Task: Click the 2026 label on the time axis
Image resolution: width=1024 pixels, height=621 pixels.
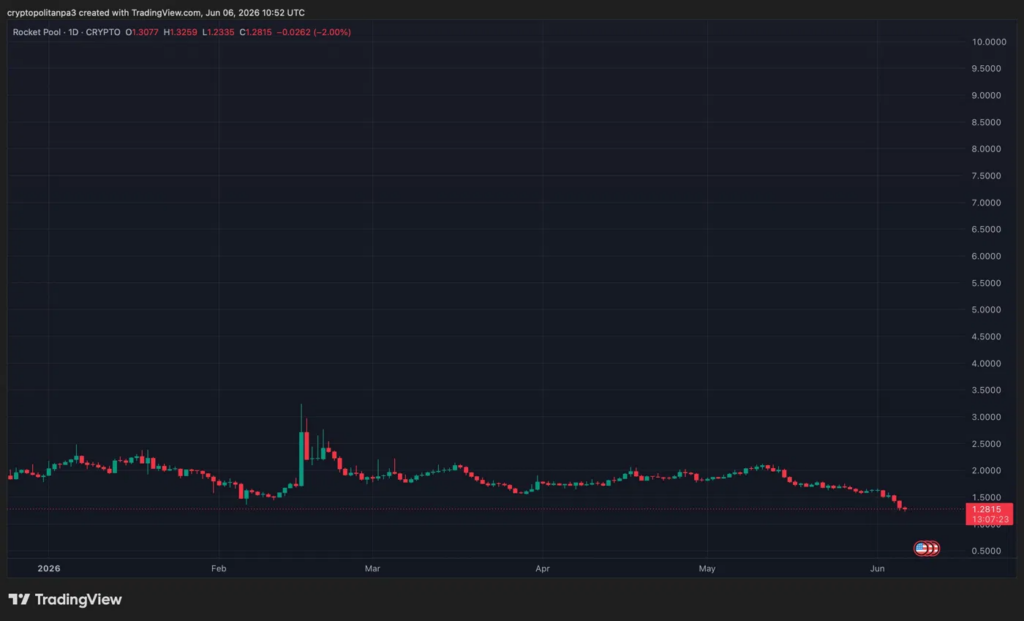Action: point(49,568)
